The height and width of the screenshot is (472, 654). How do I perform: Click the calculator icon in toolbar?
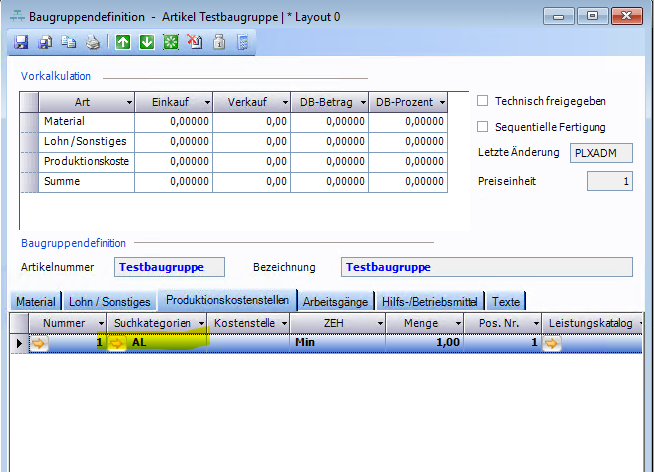point(242,42)
